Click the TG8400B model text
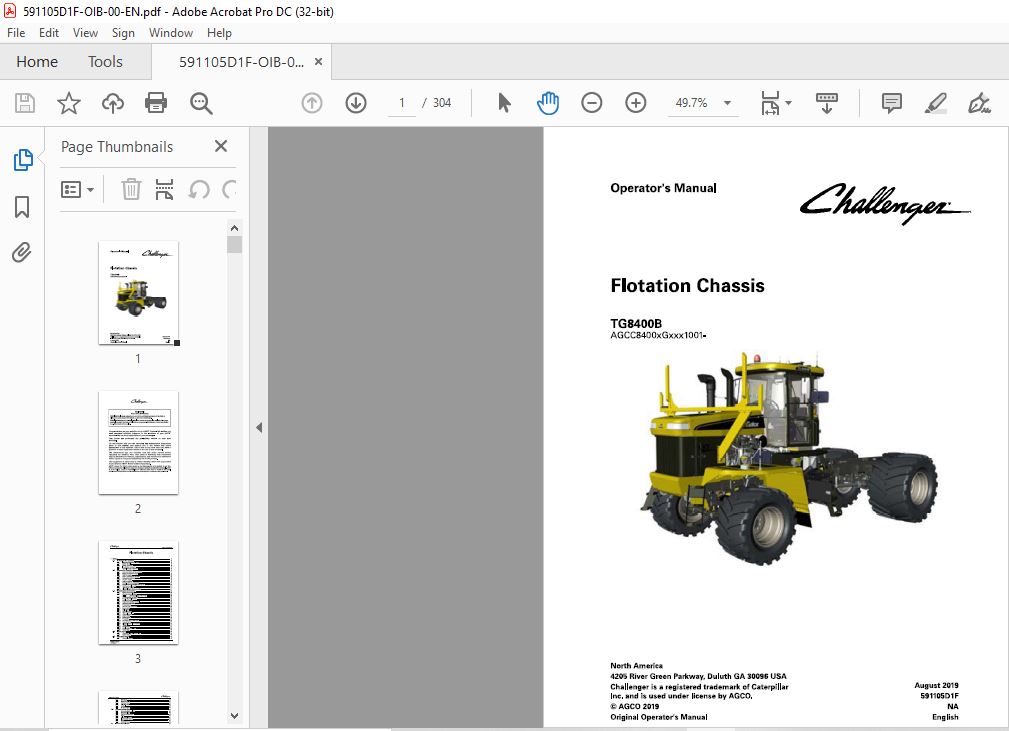The image size is (1009, 731). [x=636, y=324]
